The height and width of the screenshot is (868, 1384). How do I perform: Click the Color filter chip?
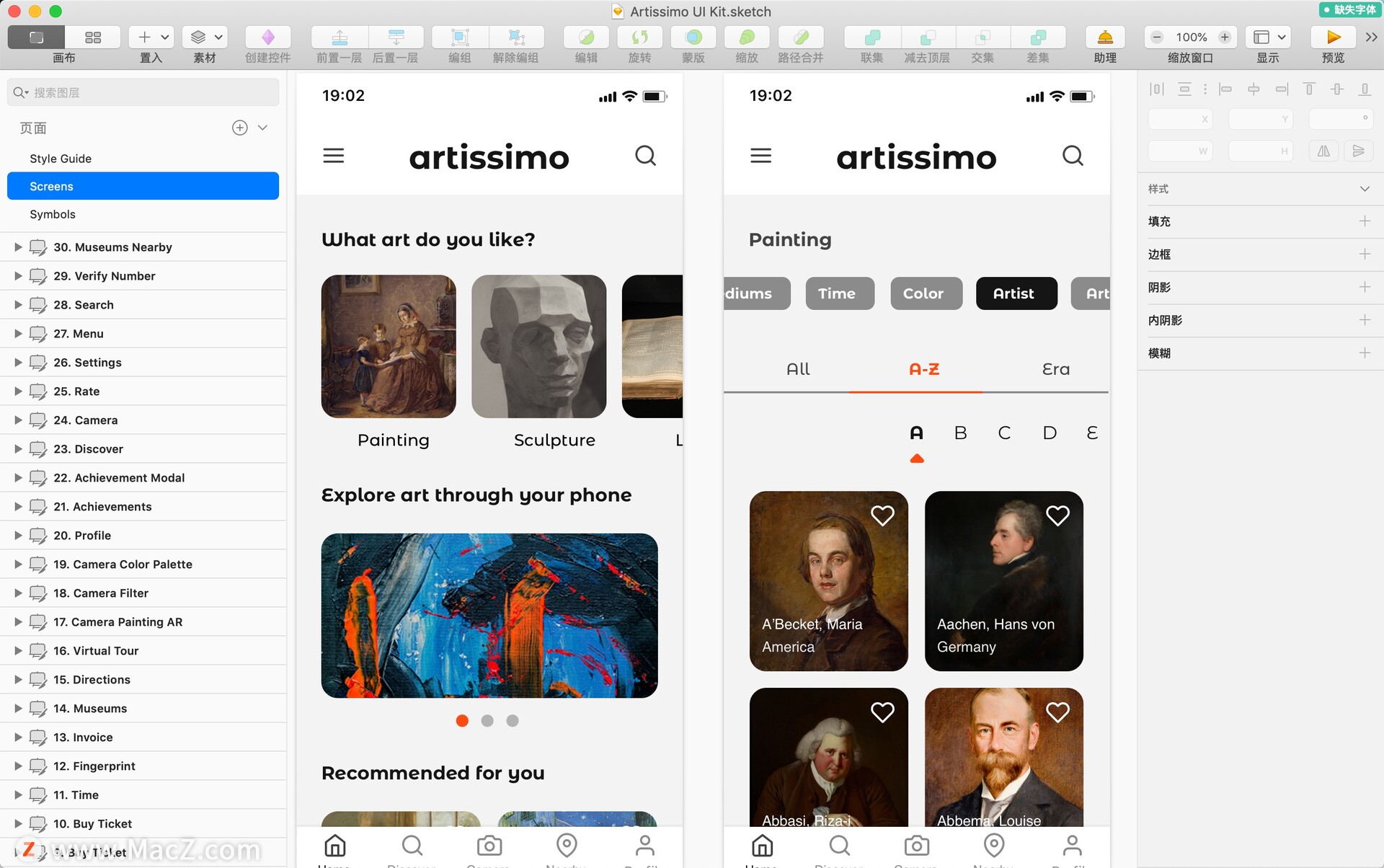click(x=926, y=293)
